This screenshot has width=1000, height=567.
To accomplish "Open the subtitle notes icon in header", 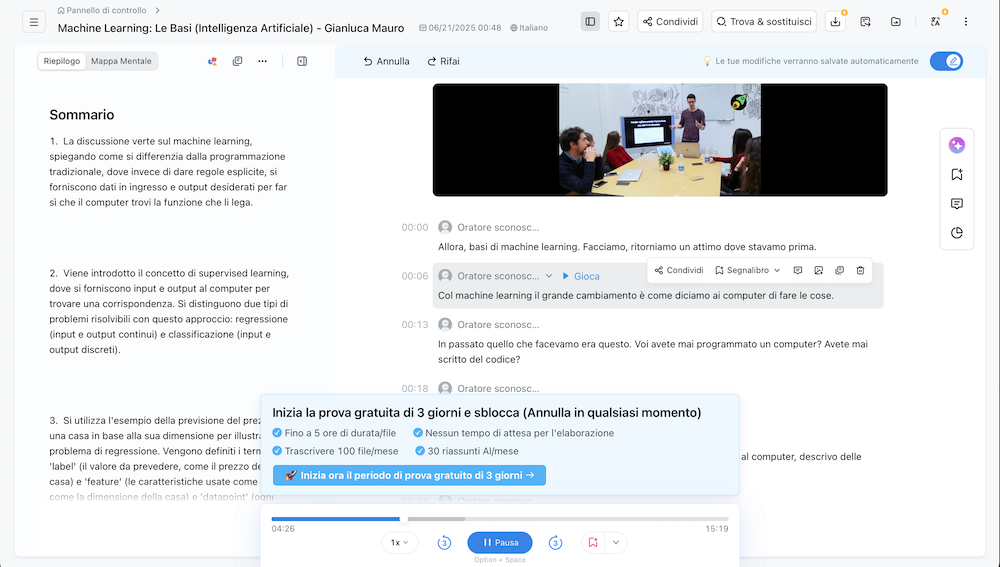I will coord(865,22).
